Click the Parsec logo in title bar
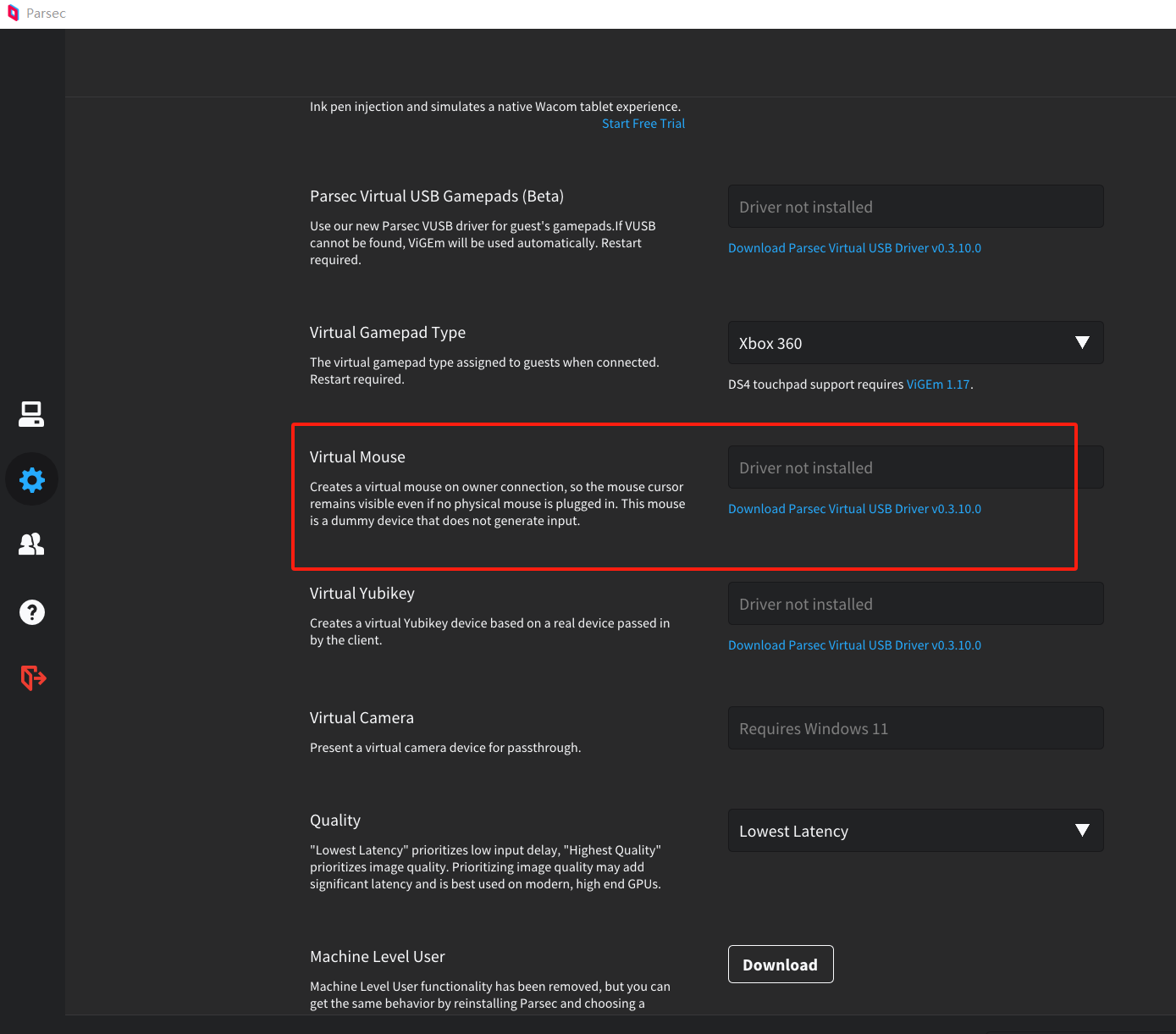Screen dimensions: 1176x1034 coord(13,14)
